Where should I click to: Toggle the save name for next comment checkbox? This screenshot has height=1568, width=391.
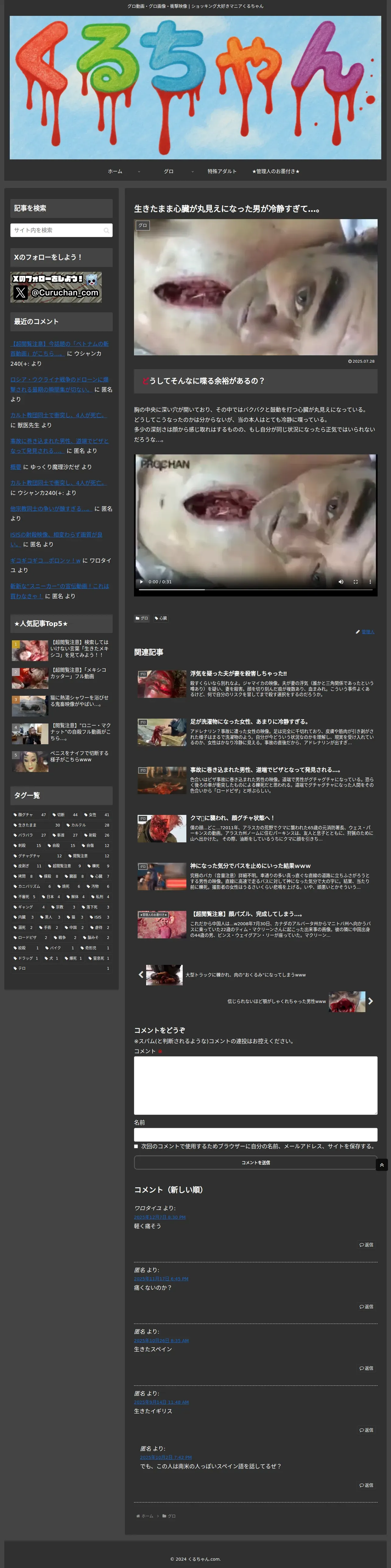click(x=136, y=1146)
